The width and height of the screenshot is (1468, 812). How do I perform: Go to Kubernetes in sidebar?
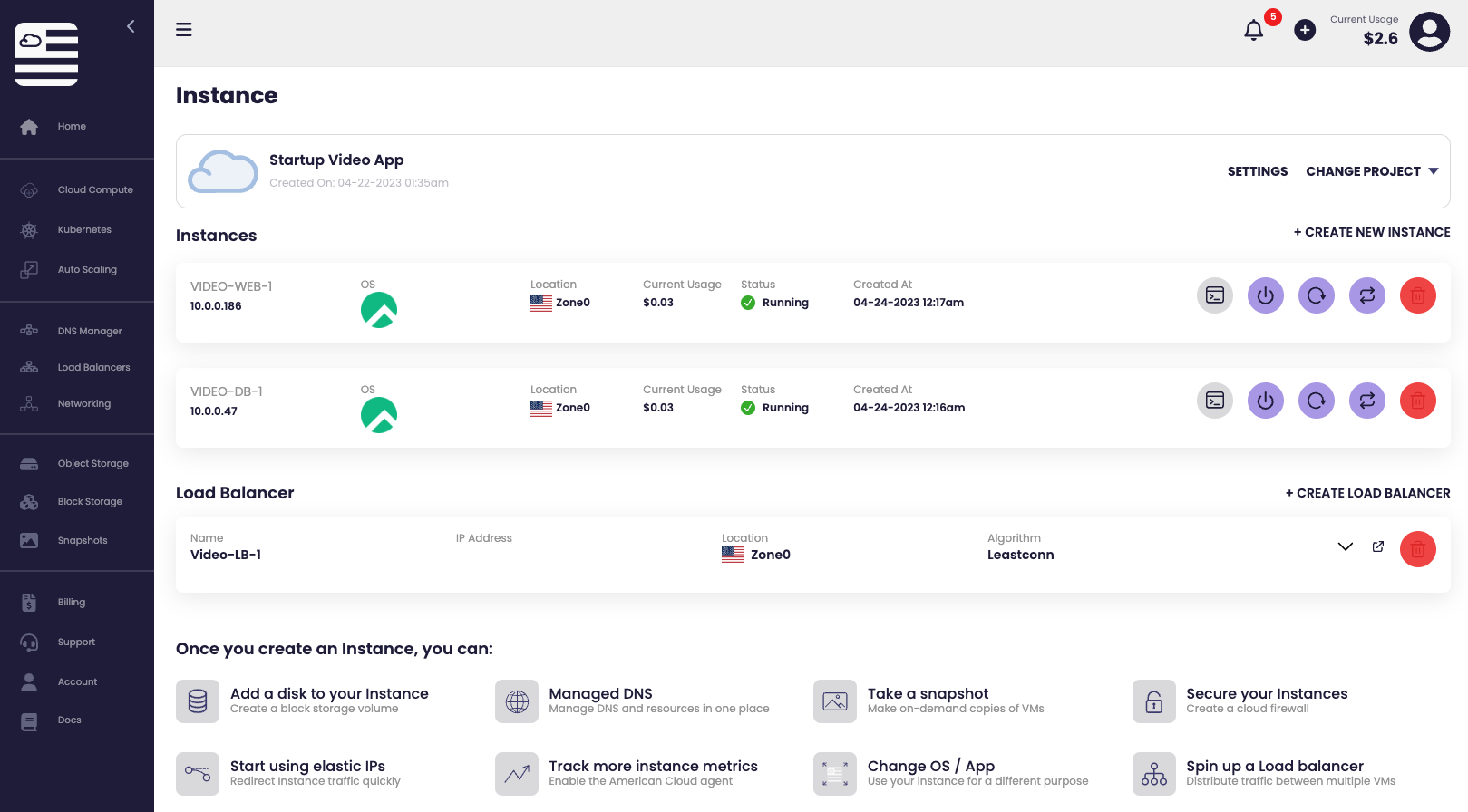(84, 230)
